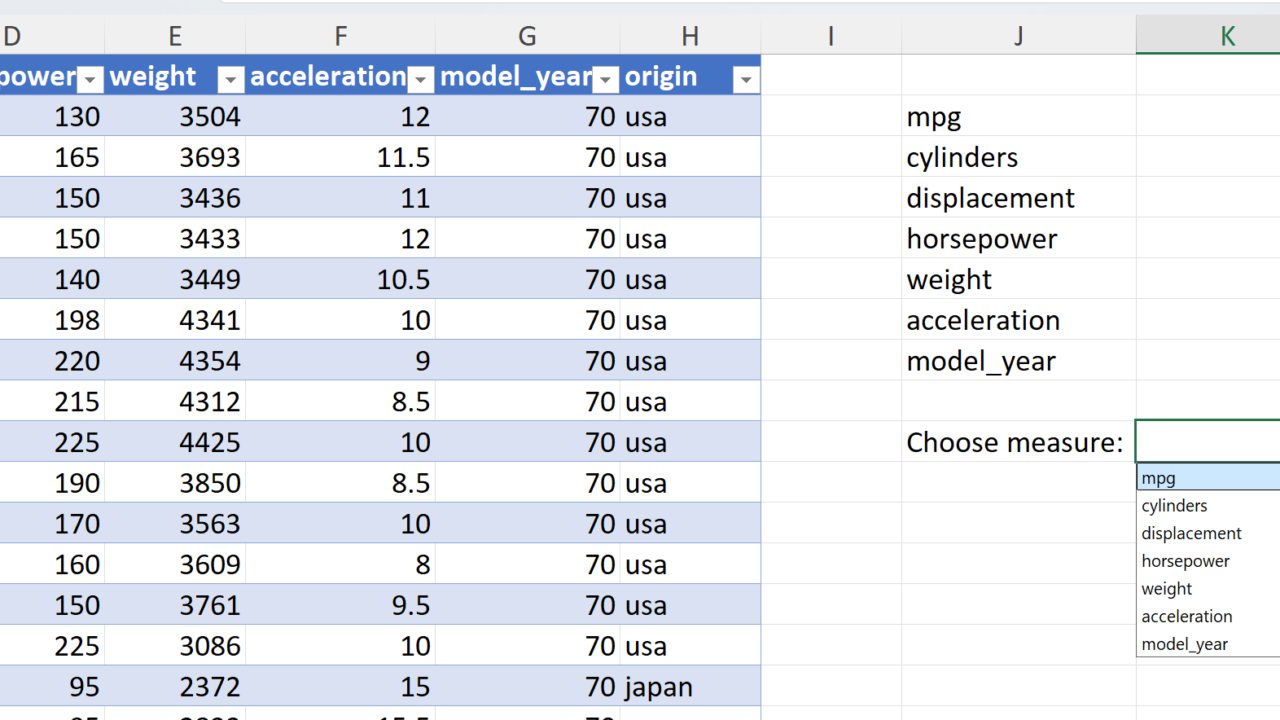
Task: Open the horsepower column filter dropdown
Action: point(90,79)
